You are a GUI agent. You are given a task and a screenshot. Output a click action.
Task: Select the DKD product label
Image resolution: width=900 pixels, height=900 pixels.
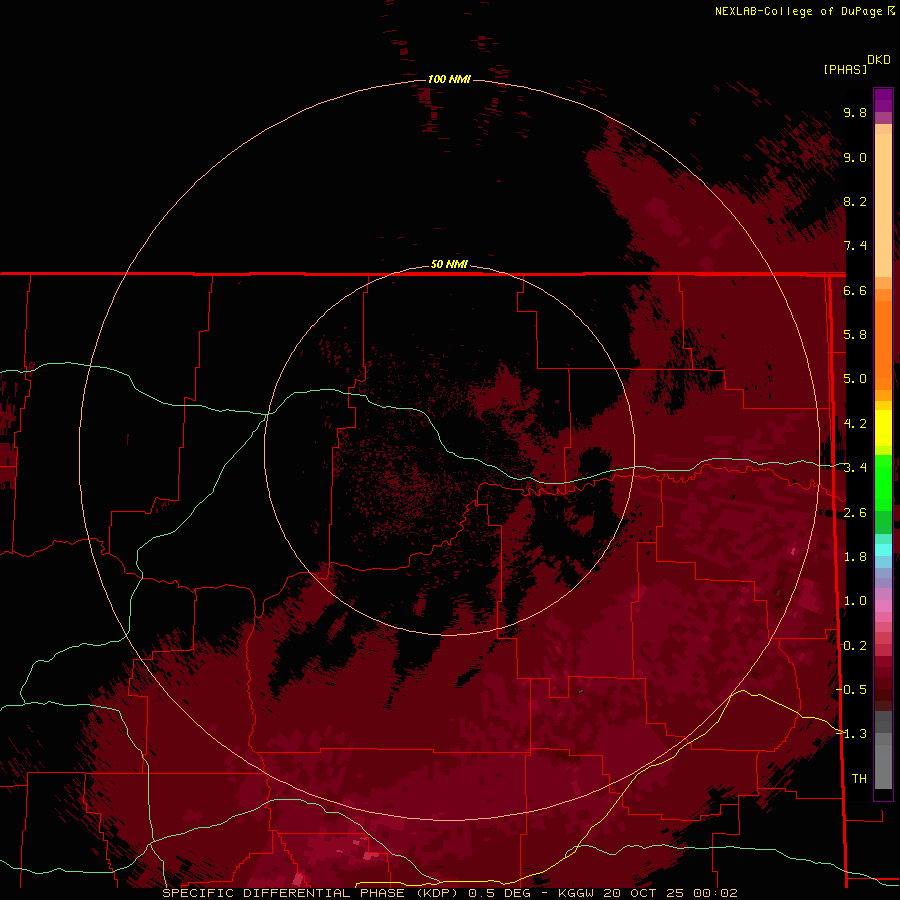click(879, 60)
